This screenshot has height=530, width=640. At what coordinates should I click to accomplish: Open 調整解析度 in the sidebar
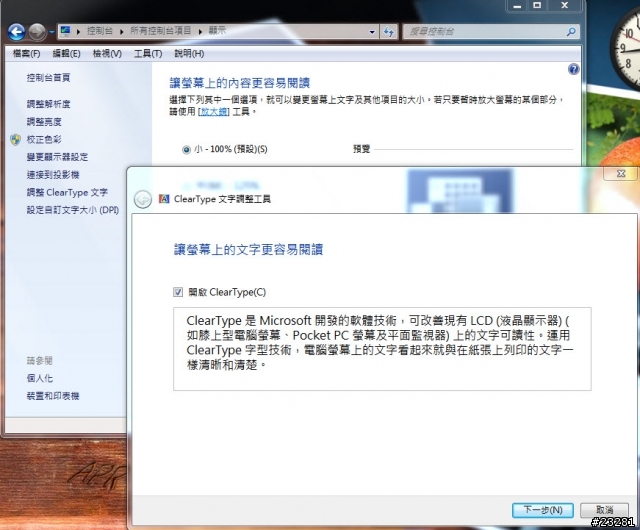pos(48,104)
